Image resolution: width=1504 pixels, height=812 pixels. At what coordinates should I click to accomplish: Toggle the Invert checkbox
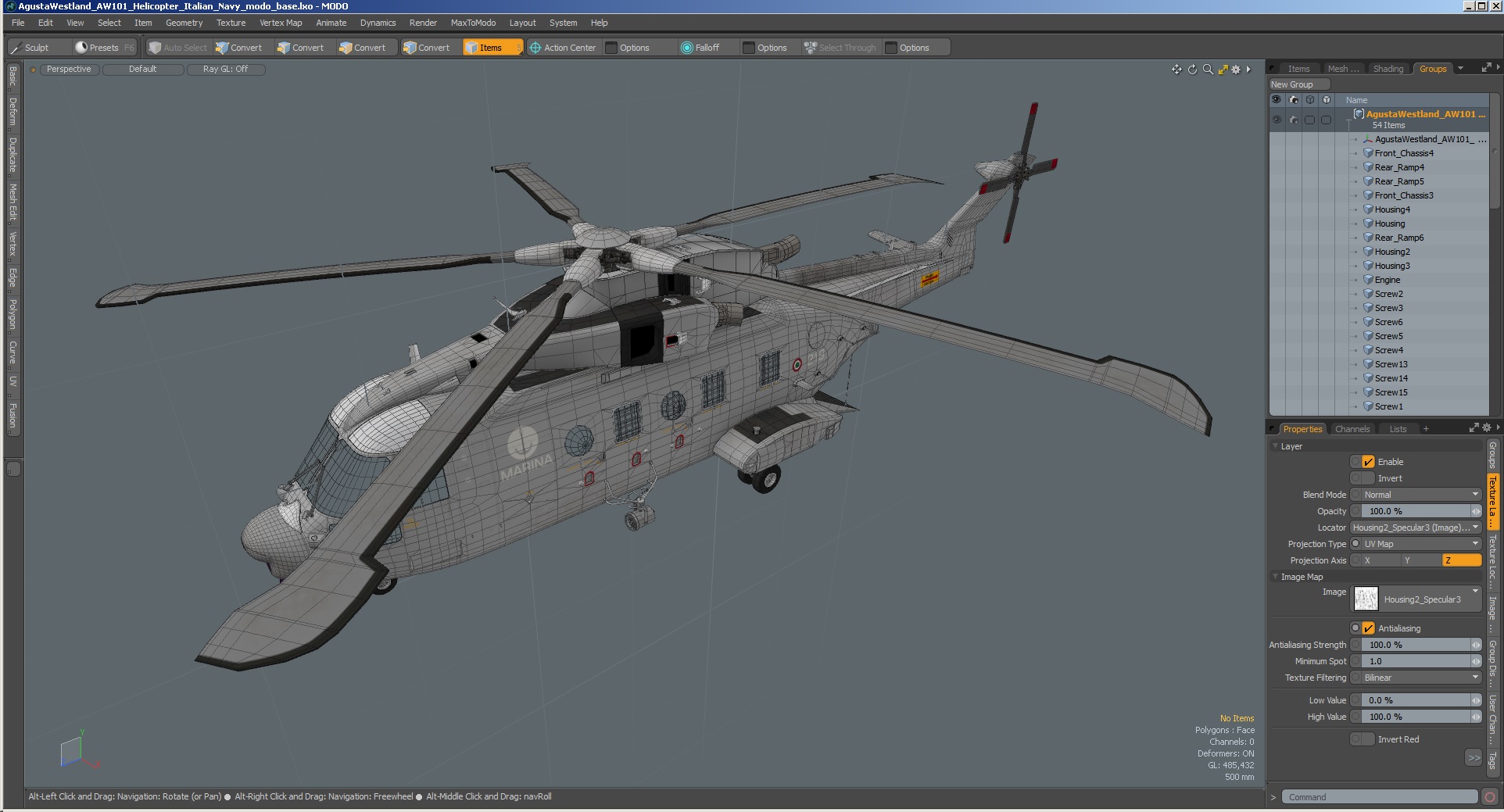(x=1368, y=478)
